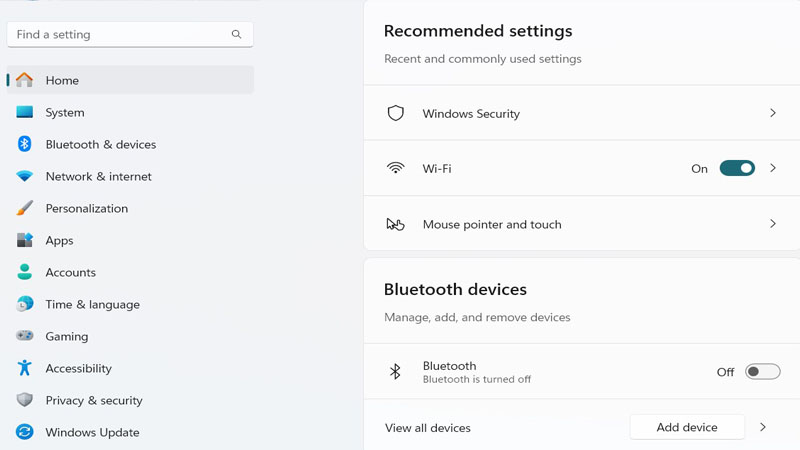Open the Windows Update label
The image size is (800, 450).
92,433
